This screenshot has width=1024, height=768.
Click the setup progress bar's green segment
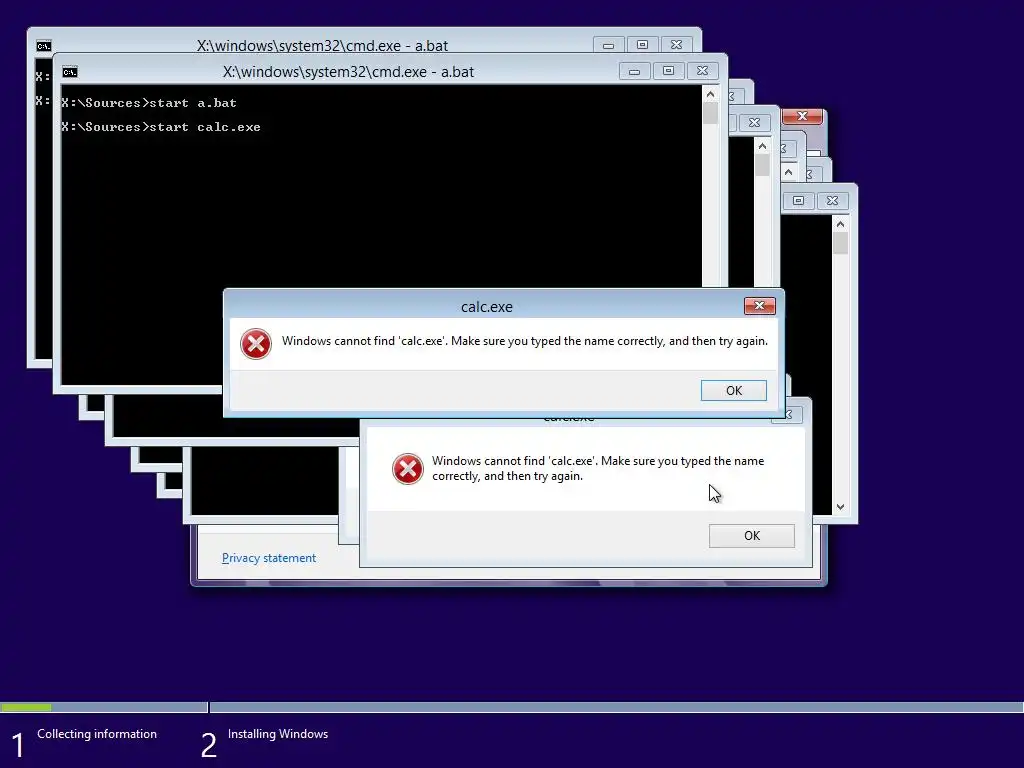[26, 707]
